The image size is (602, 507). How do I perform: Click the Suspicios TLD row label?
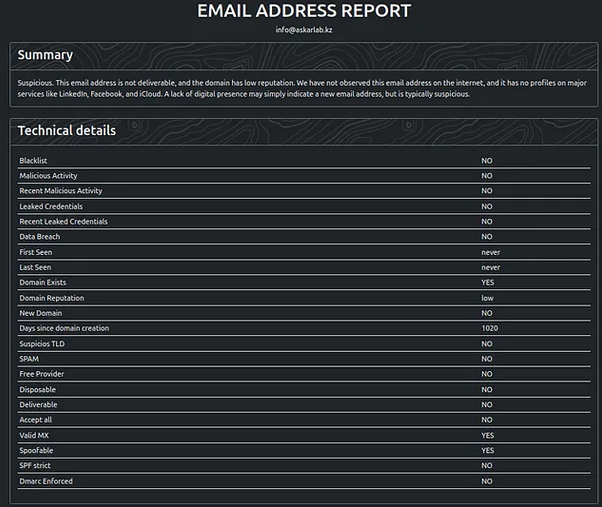click(x=42, y=343)
